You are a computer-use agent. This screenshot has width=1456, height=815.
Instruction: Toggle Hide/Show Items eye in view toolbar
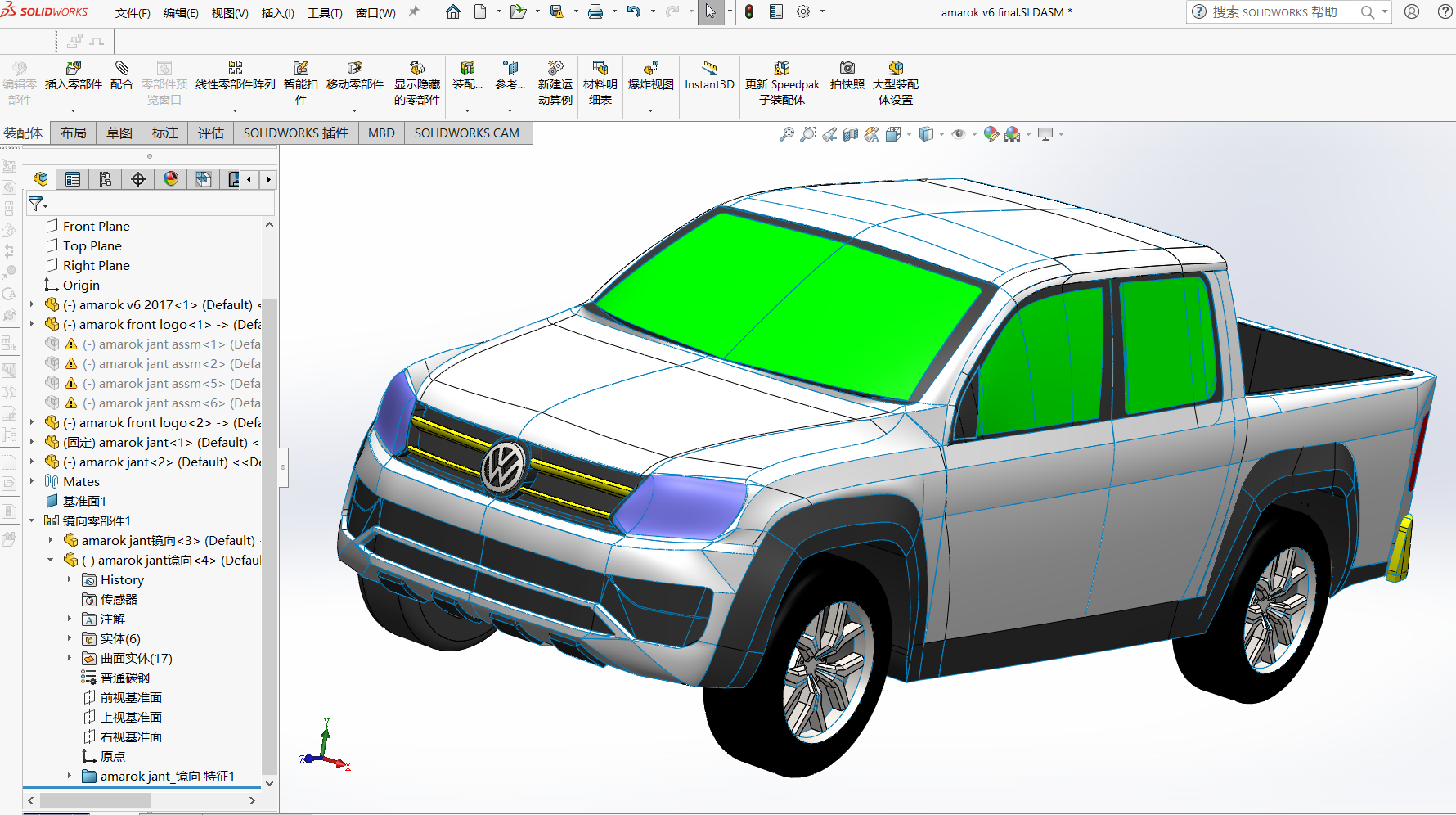[958, 134]
